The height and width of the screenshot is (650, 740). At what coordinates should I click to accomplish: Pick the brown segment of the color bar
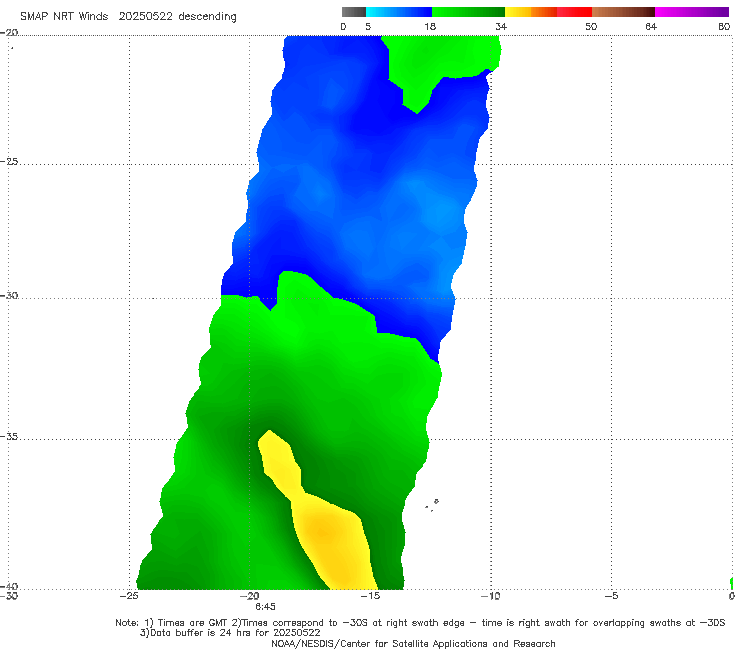623,12
